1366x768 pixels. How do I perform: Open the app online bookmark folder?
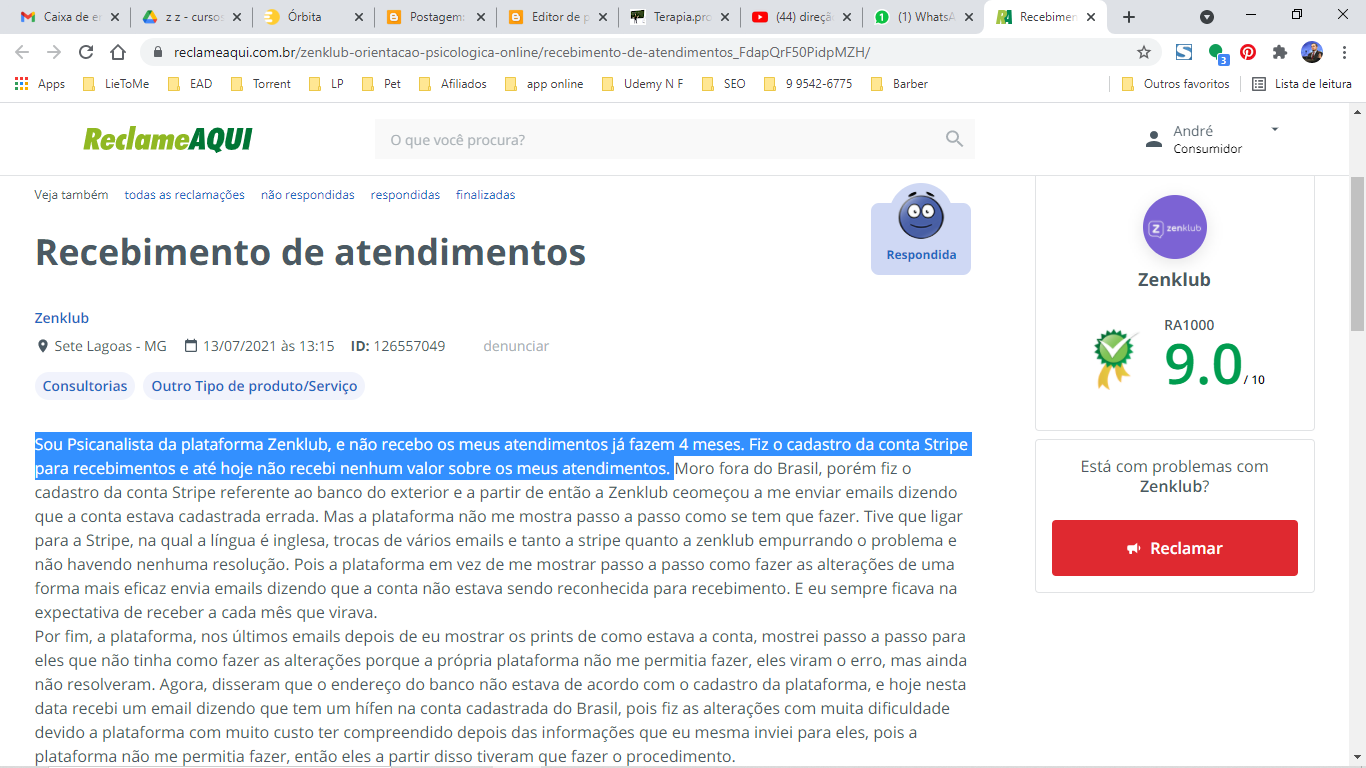[545, 84]
